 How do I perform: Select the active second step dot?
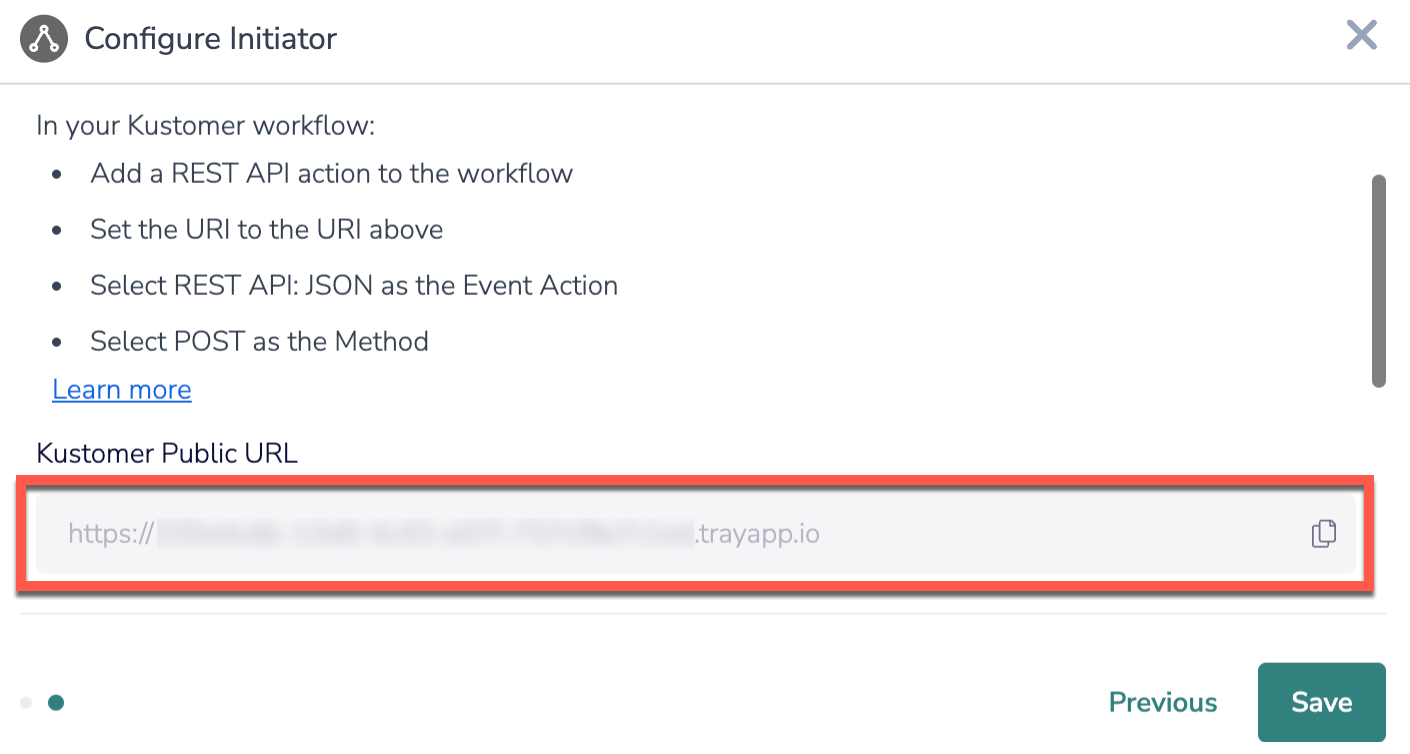point(56,703)
